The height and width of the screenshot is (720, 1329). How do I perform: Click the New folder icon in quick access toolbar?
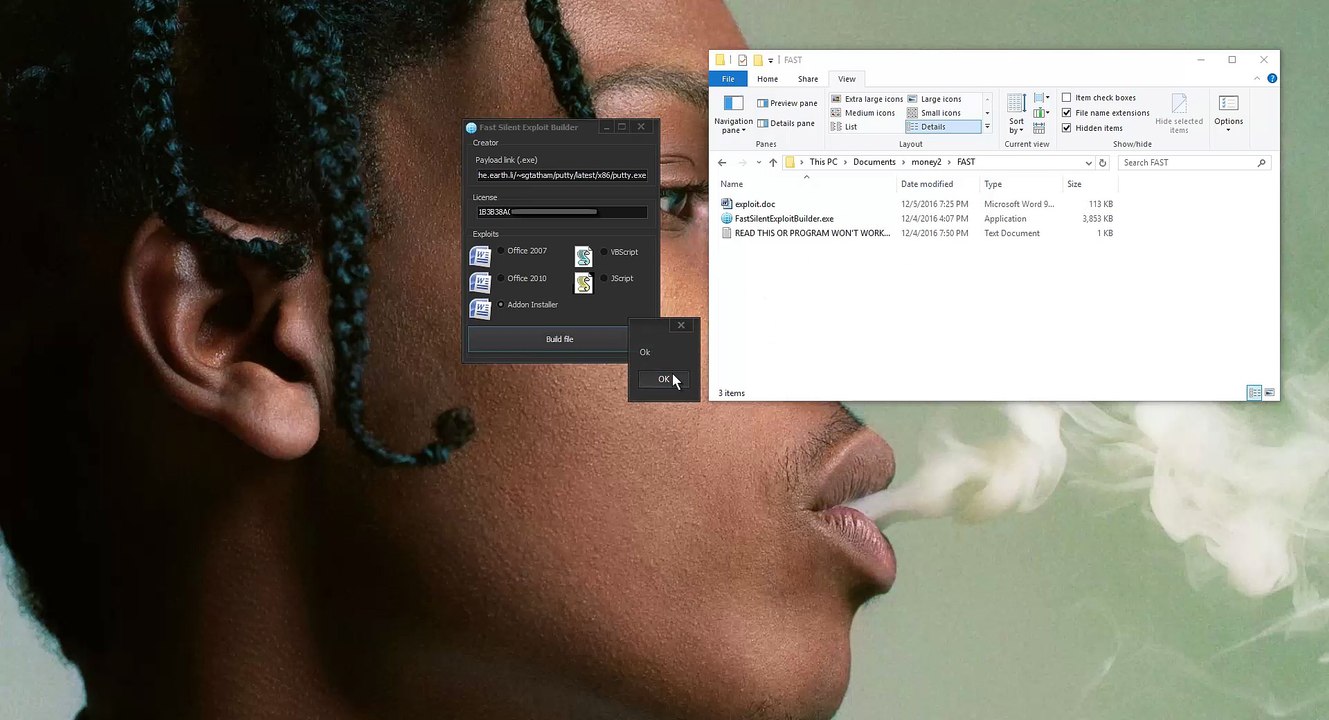tap(758, 60)
